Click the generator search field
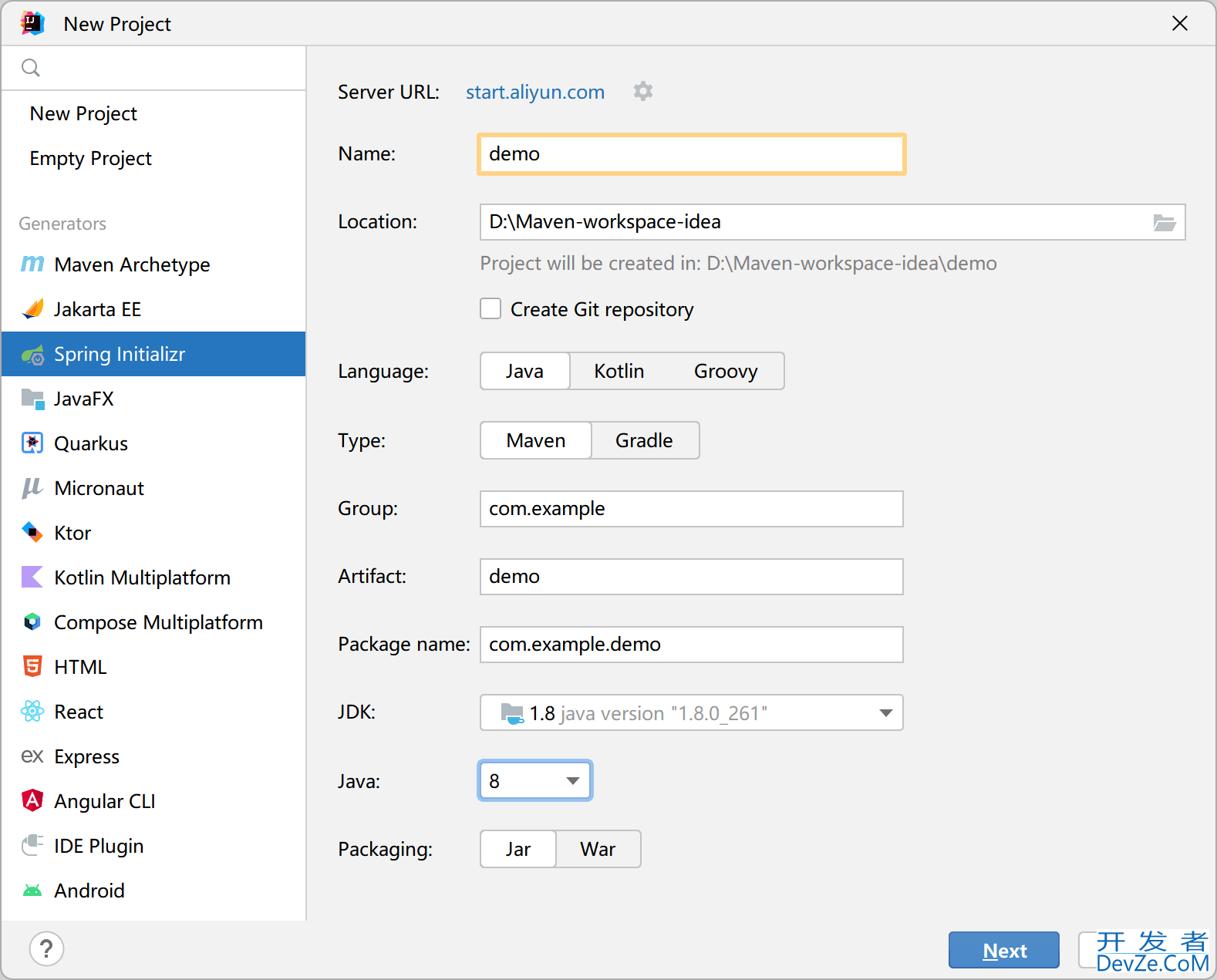This screenshot has width=1217, height=980. click(x=153, y=68)
